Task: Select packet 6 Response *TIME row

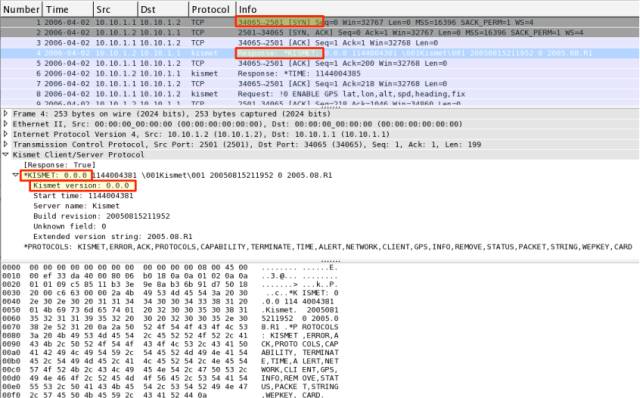Action: (320, 73)
